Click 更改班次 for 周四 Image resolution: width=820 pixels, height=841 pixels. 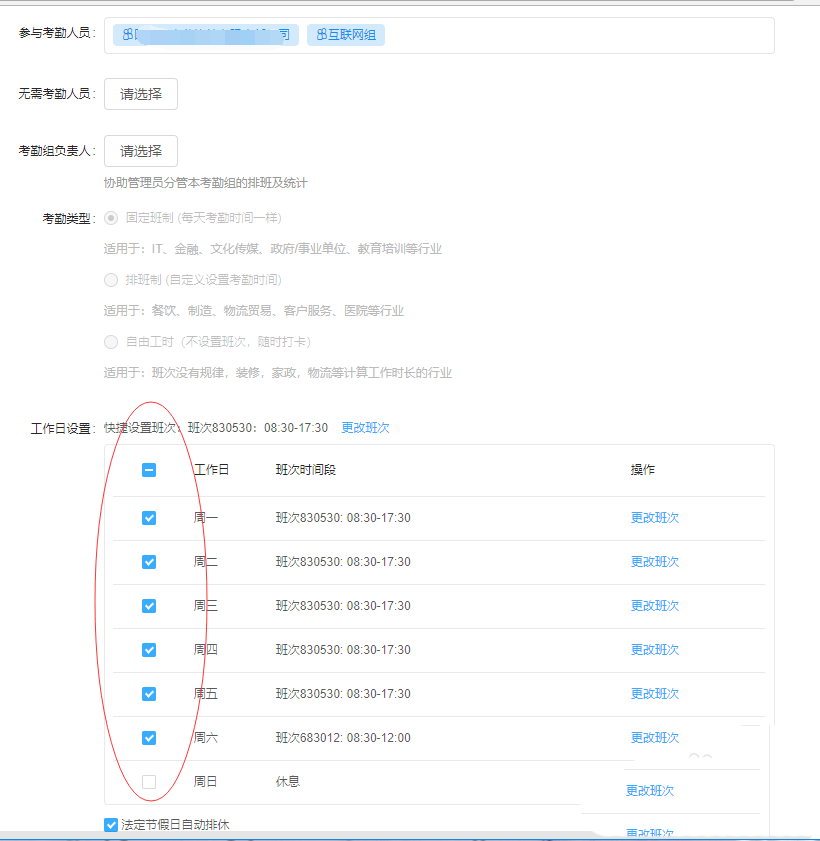654,649
